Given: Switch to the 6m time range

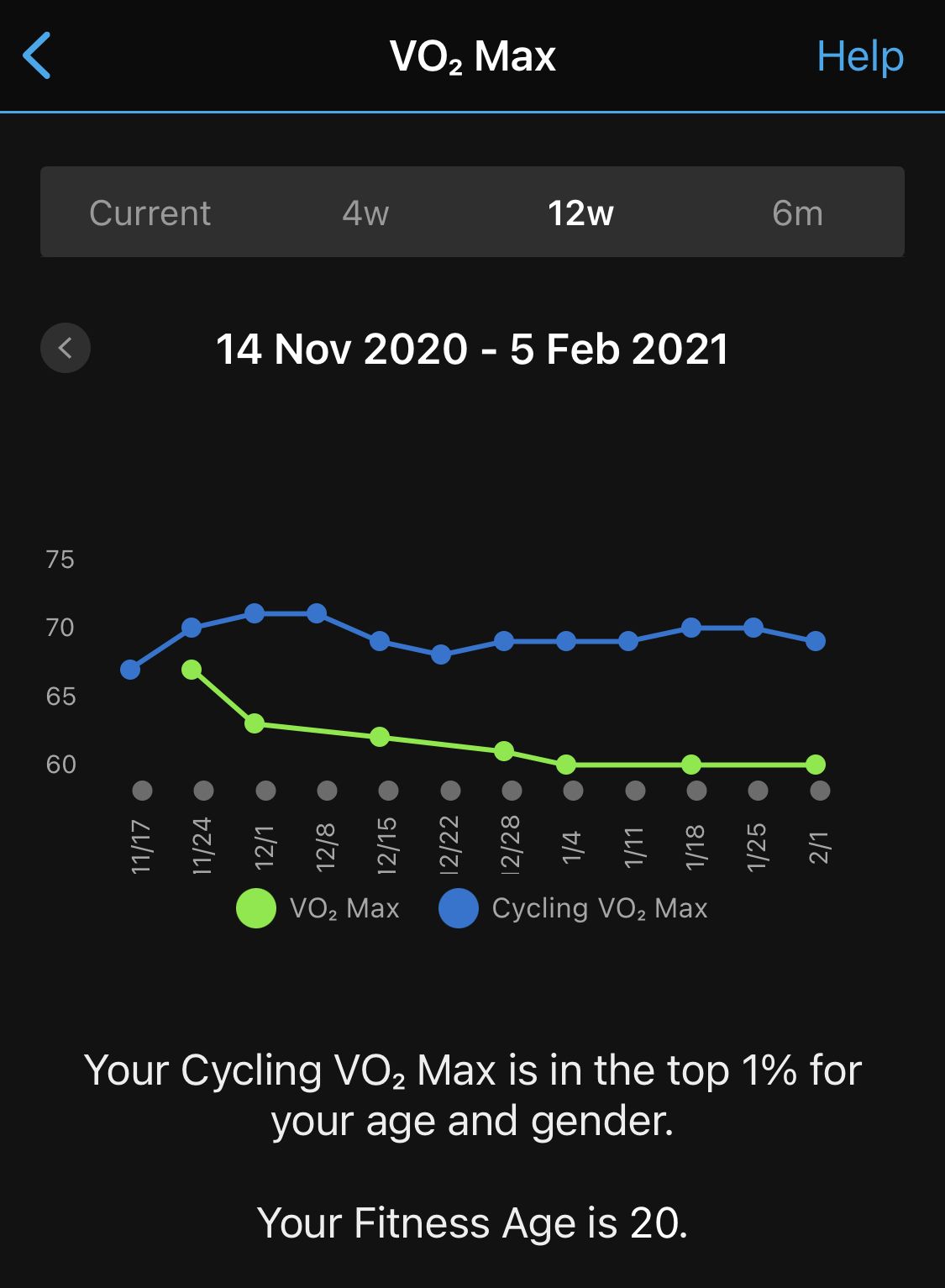Looking at the screenshot, I should click(x=797, y=213).
